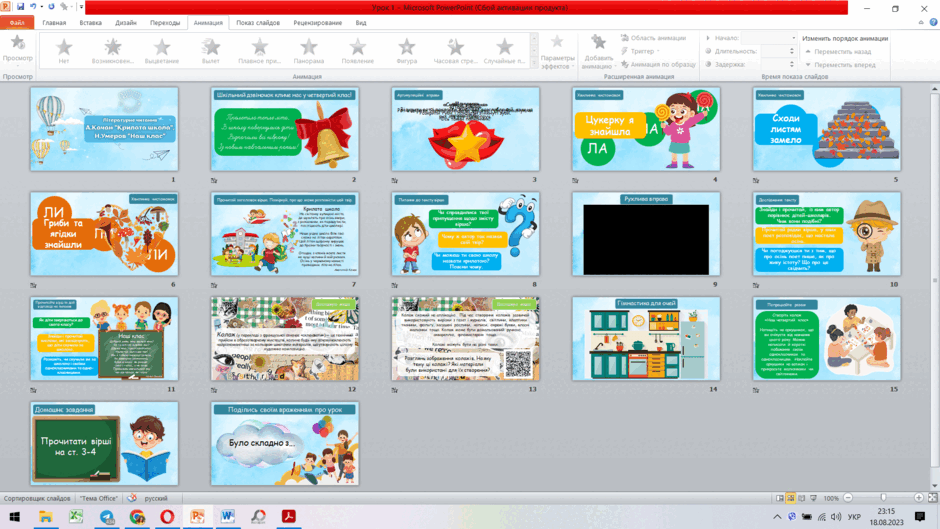Click the Opera browser taskbar icon
Viewport: 940px width, 529px height.
pos(167,516)
